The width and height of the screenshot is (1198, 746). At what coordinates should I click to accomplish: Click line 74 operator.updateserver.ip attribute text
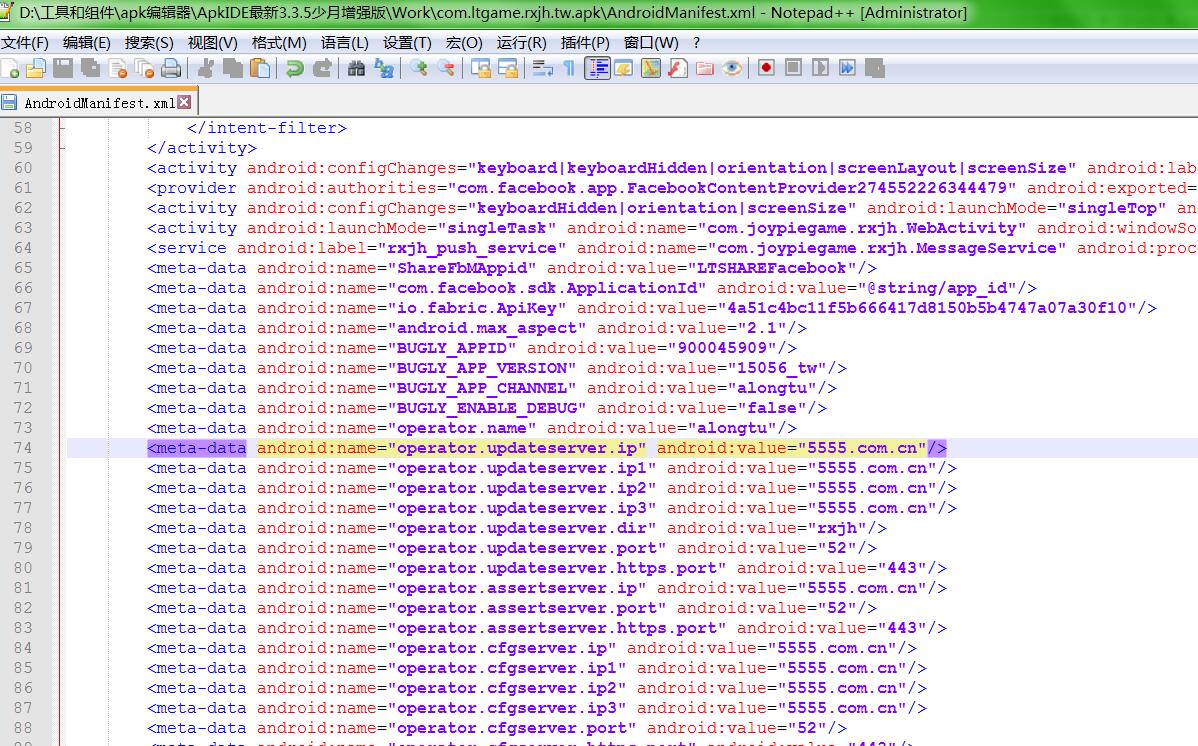tap(520, 448)
